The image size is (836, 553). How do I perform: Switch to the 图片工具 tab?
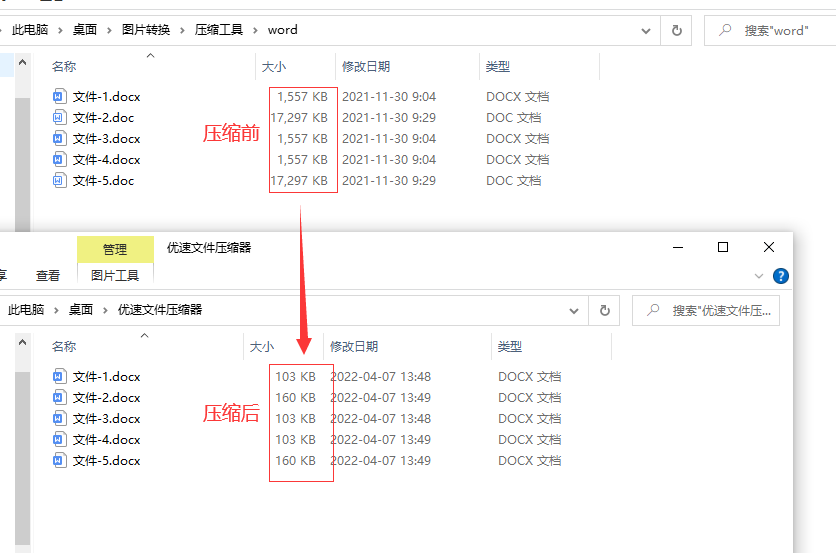click(x=115, y=275)
